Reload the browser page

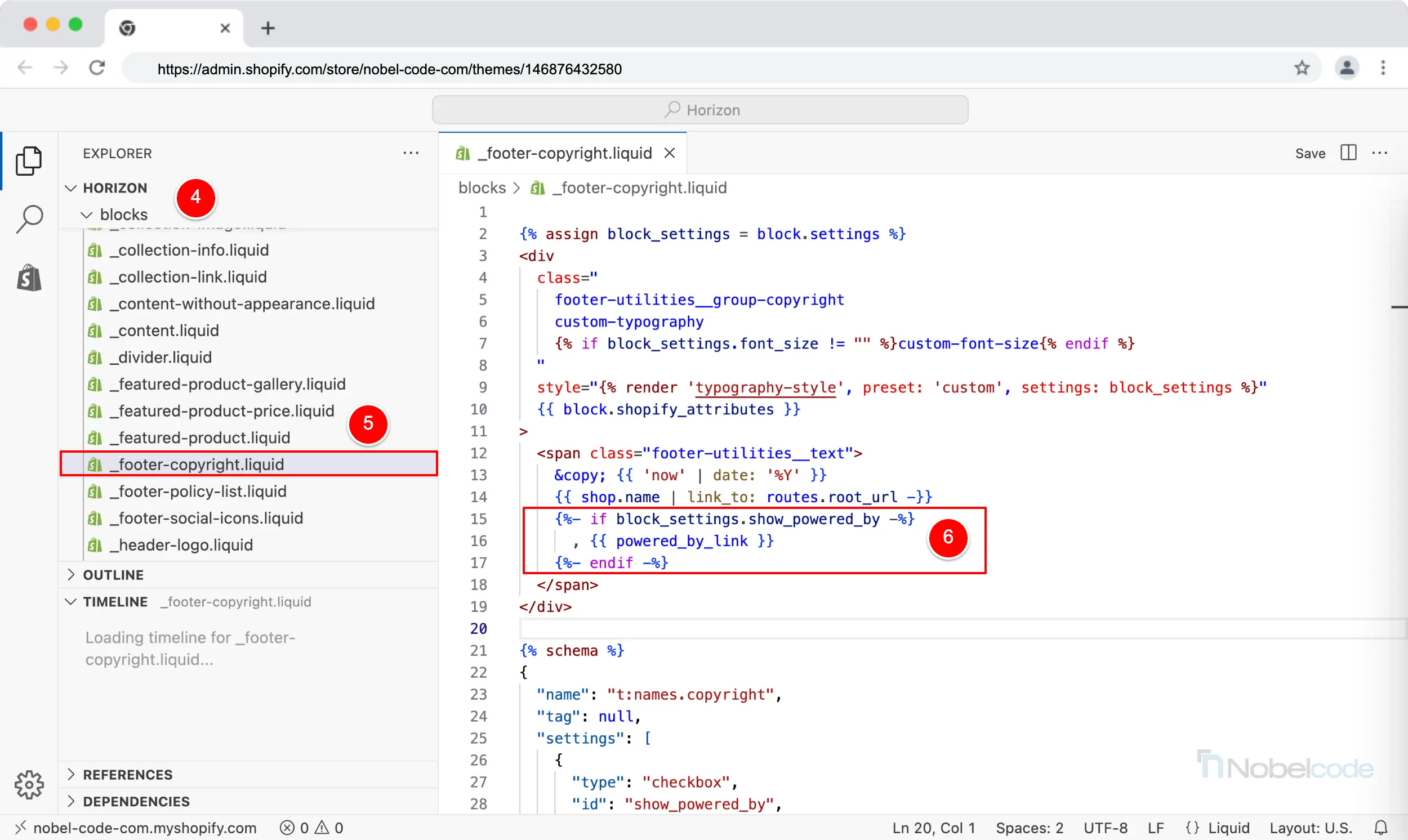(x=97, y=69)
